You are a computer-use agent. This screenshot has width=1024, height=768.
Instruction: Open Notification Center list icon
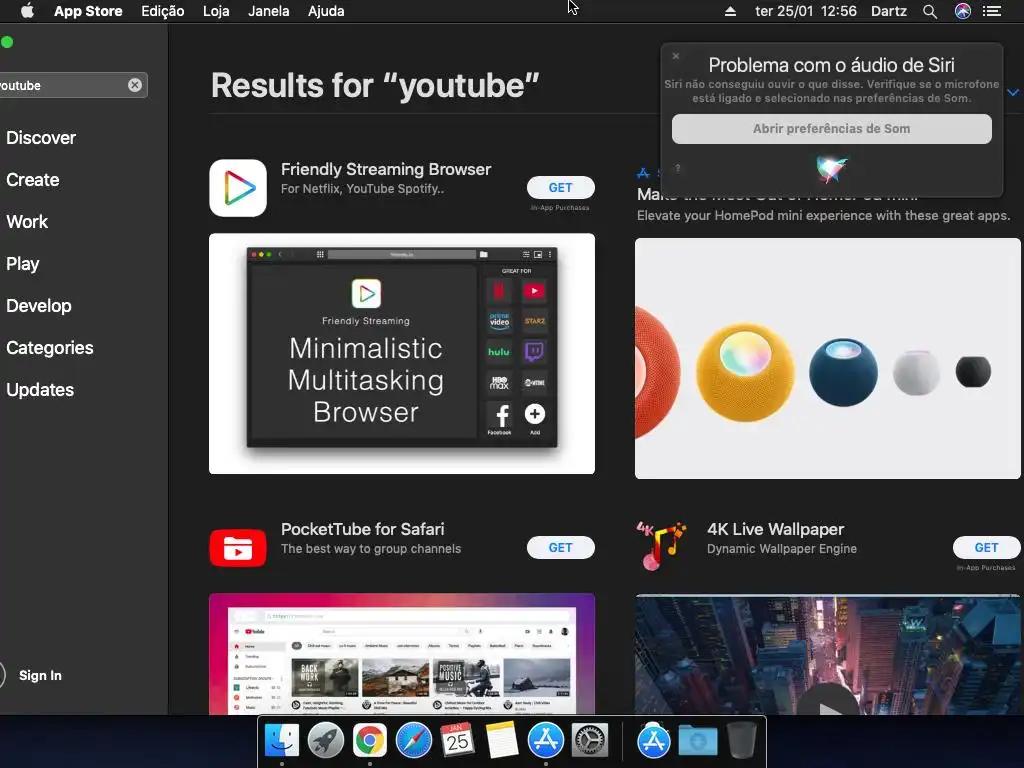click(x=992, y=11)
